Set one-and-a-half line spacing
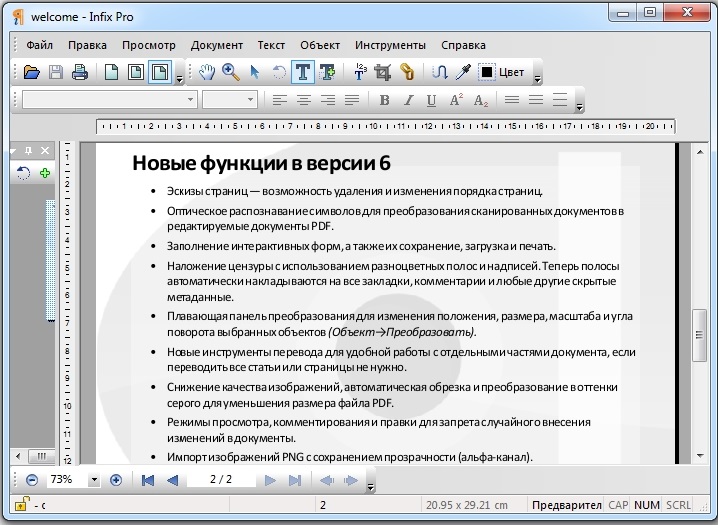 click(536, 100)
